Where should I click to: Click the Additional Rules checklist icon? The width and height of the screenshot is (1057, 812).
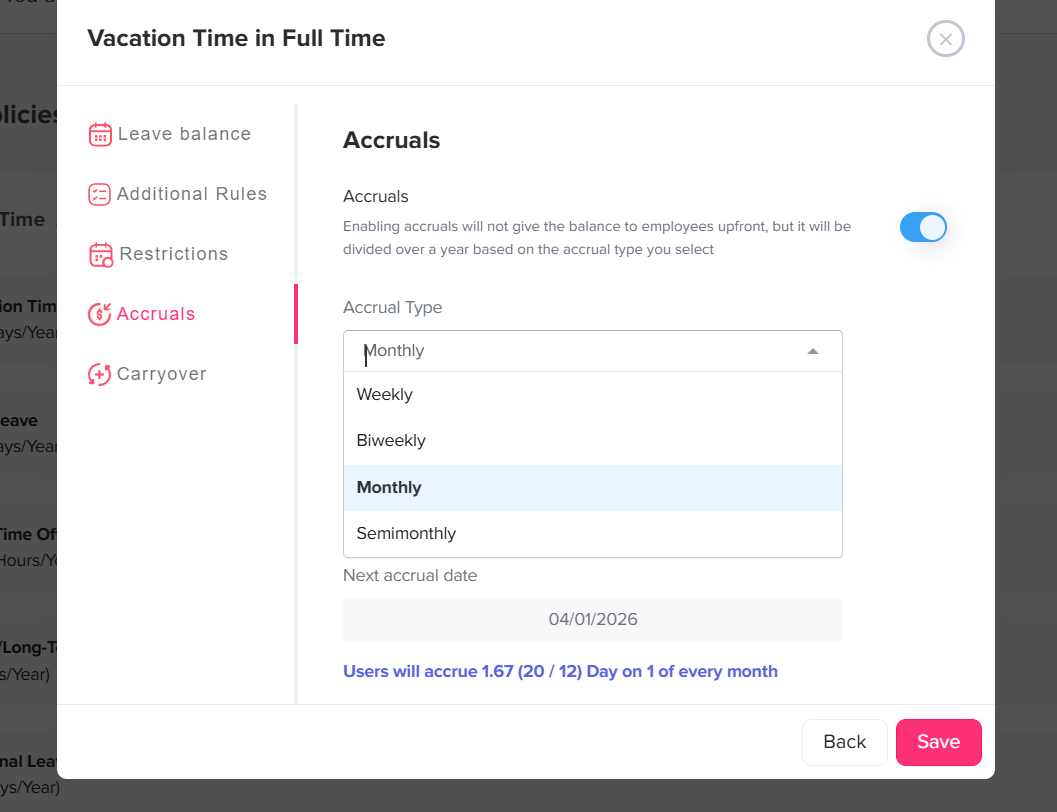(x=99, y=194)
